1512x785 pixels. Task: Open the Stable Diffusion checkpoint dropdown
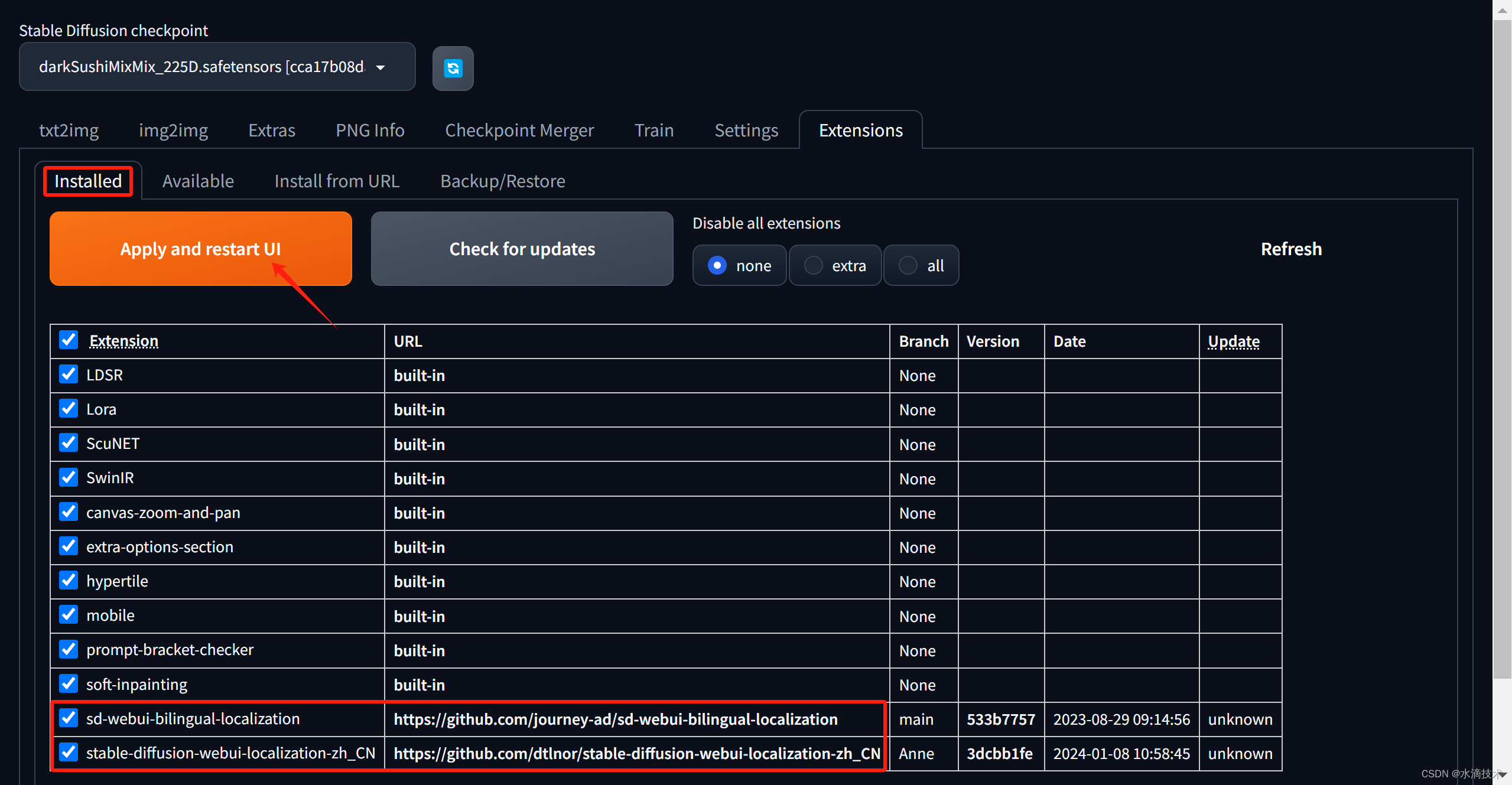pyautogui.click(x=217, y=67)
